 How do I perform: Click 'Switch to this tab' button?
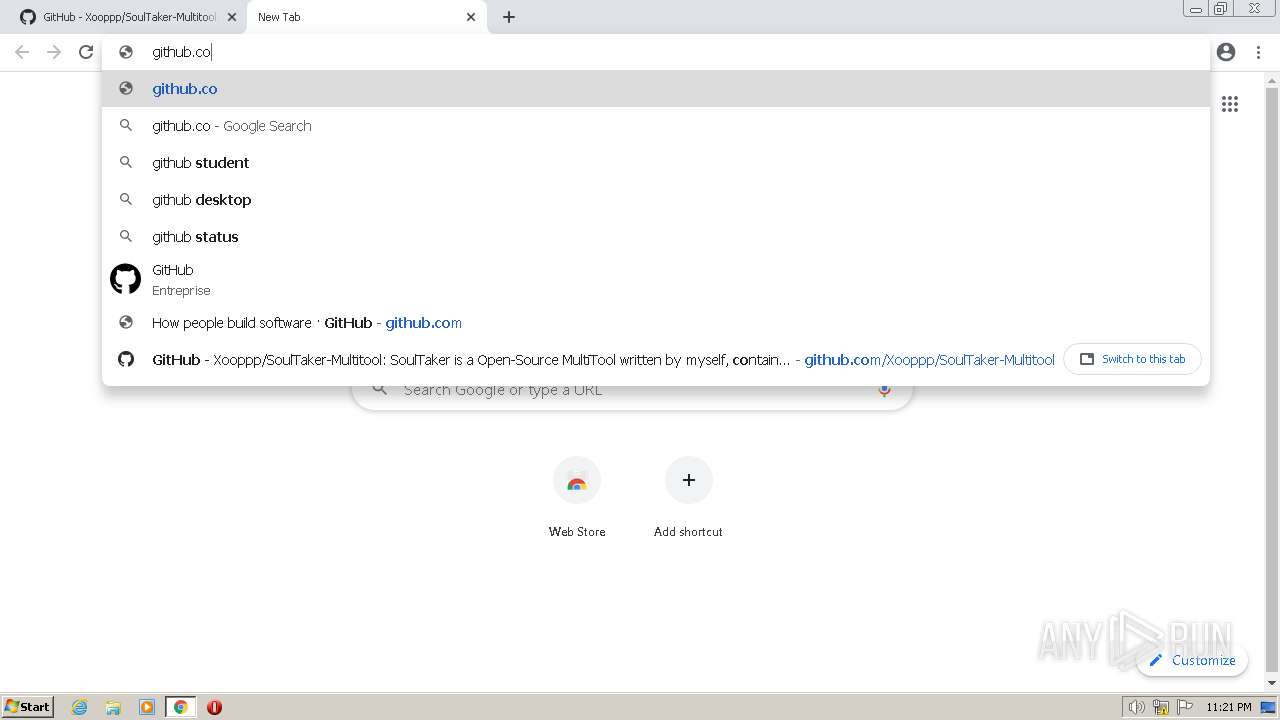click(x=1133, y=359)
